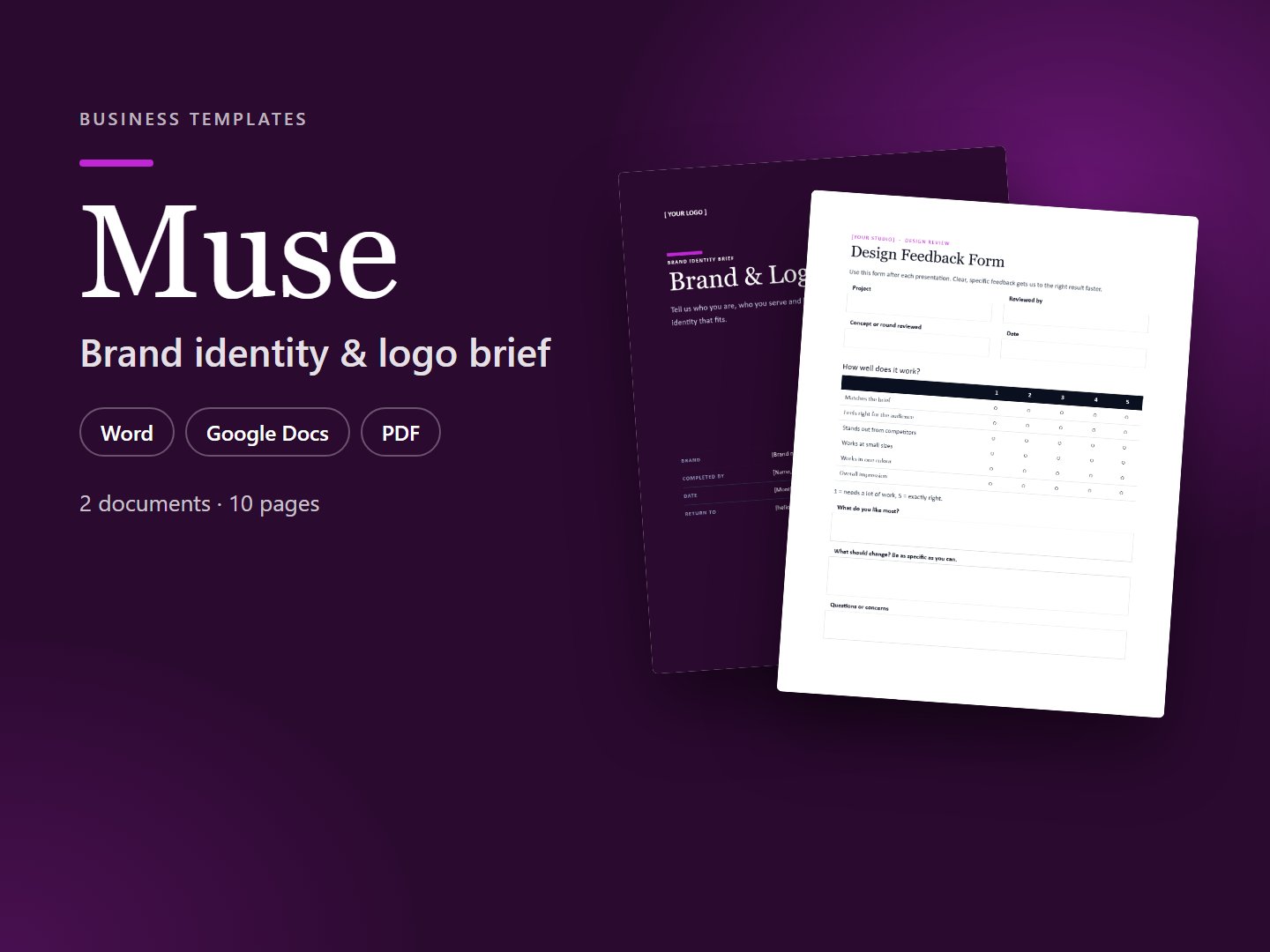Click the '2 documents · 10 pages' text
1270x952 pixels.
click(x=199, y=503)
